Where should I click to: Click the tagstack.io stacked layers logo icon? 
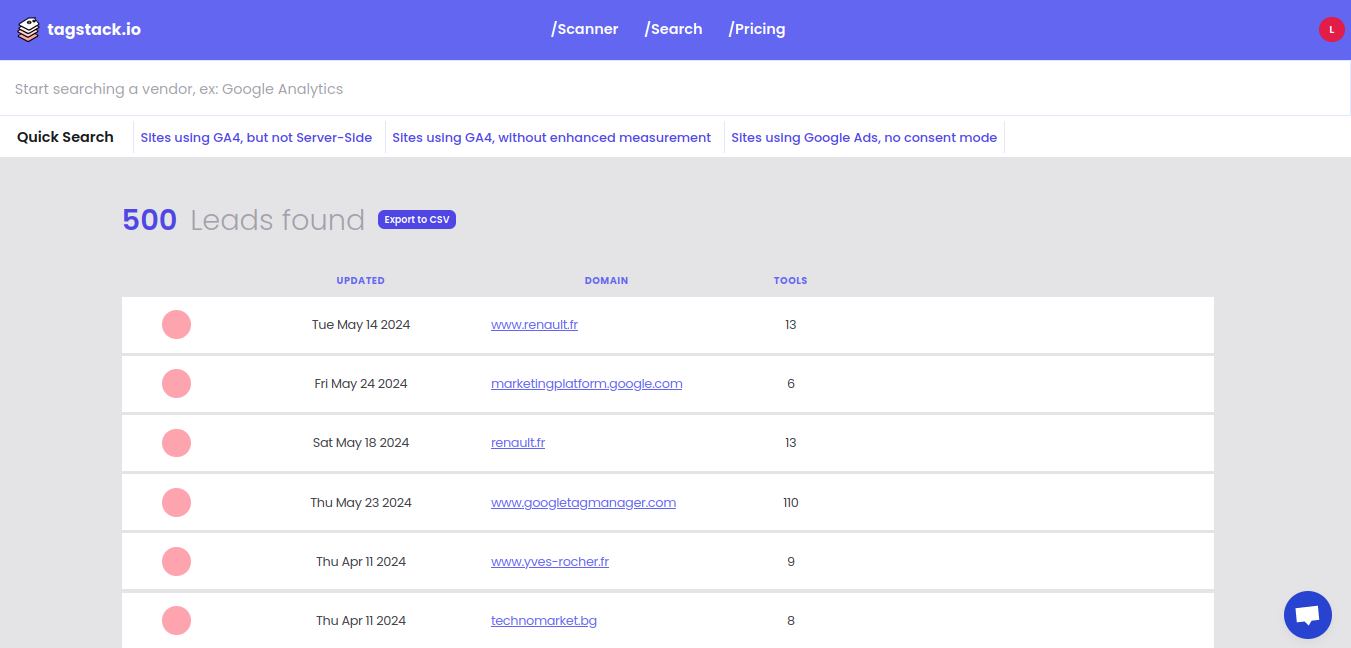click(29, 30)
